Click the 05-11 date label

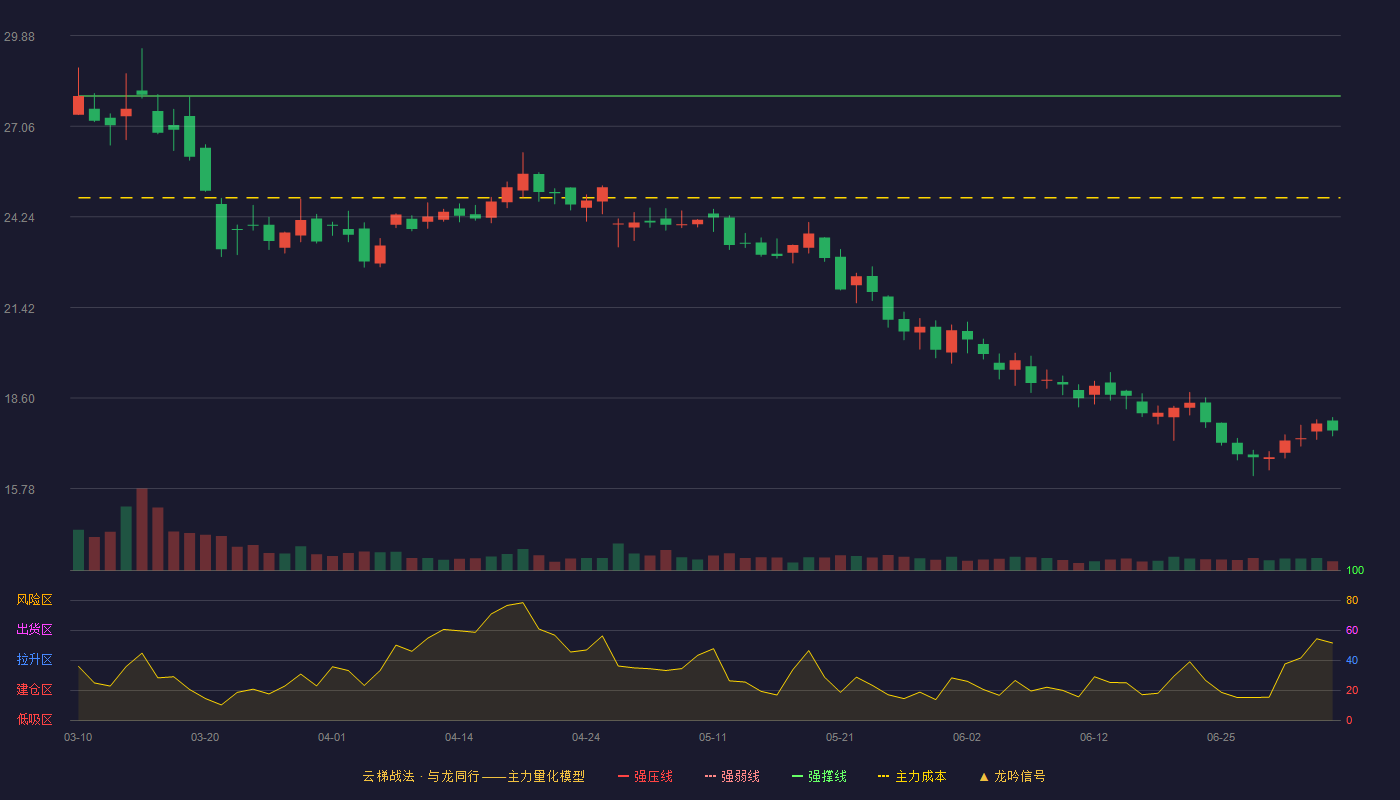(x=713, y=737)
